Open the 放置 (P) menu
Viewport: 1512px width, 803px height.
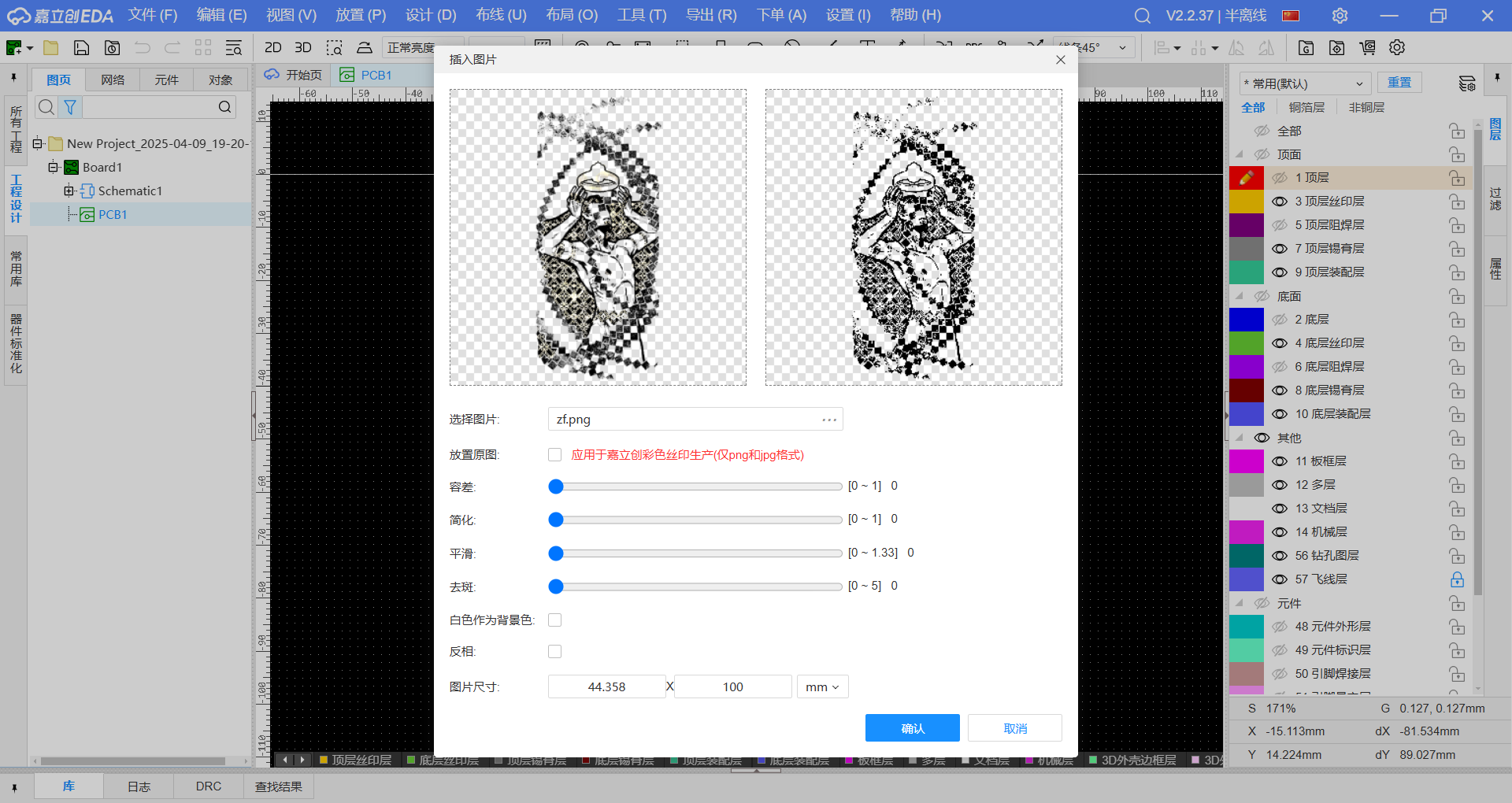point(361,16)
